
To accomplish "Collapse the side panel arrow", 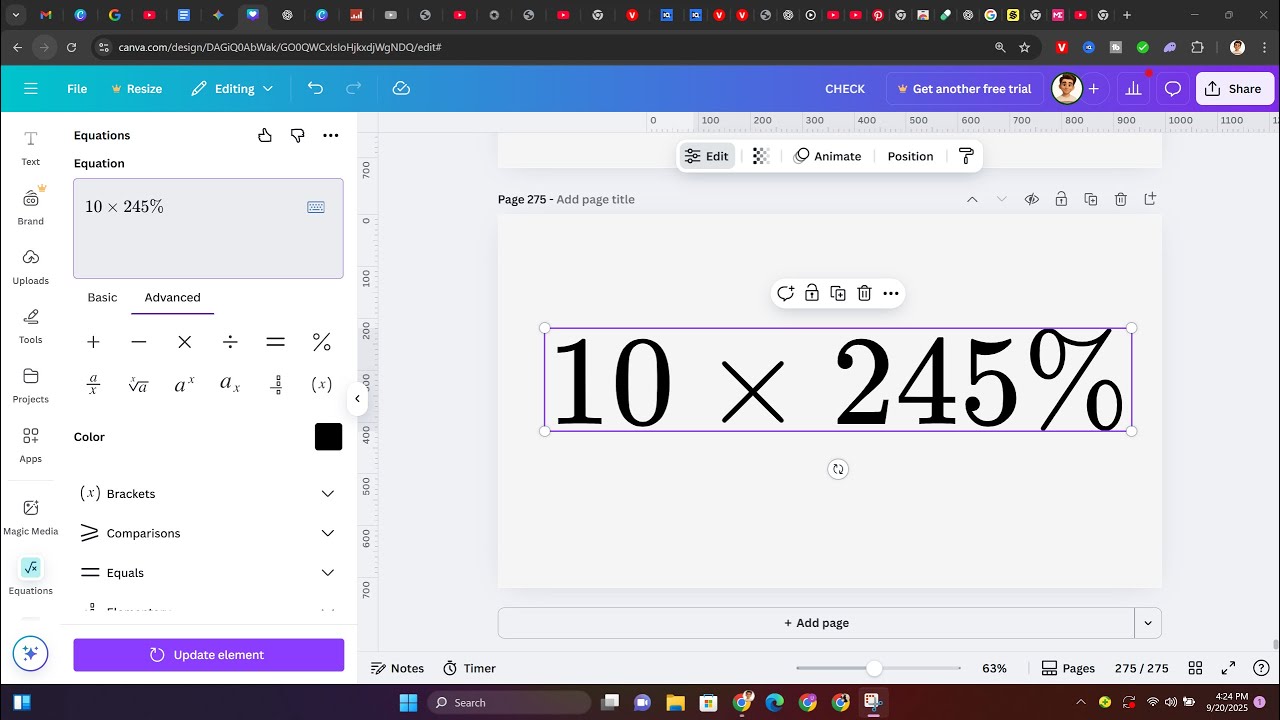I will click(x=357, y=399).
